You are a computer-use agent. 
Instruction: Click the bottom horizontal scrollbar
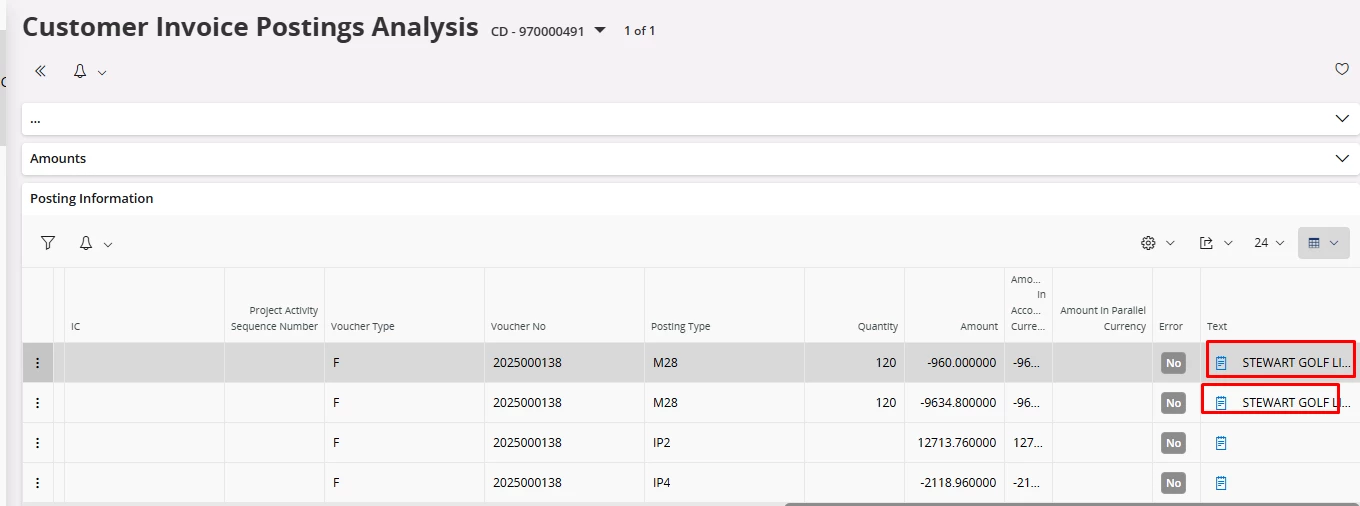[x=1071, y=504]
